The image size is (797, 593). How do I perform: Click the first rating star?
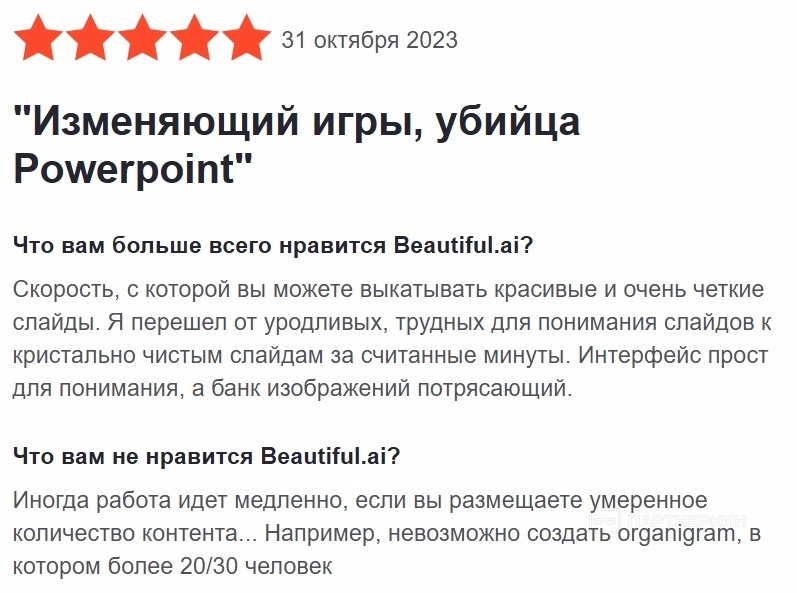38,41
